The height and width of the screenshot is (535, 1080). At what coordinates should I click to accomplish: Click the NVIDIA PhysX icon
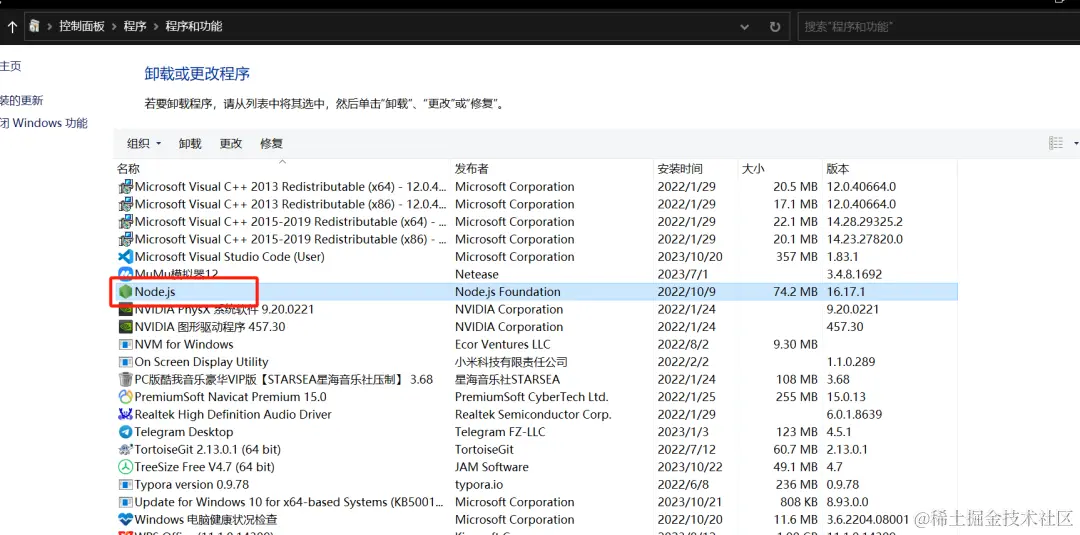125,309
